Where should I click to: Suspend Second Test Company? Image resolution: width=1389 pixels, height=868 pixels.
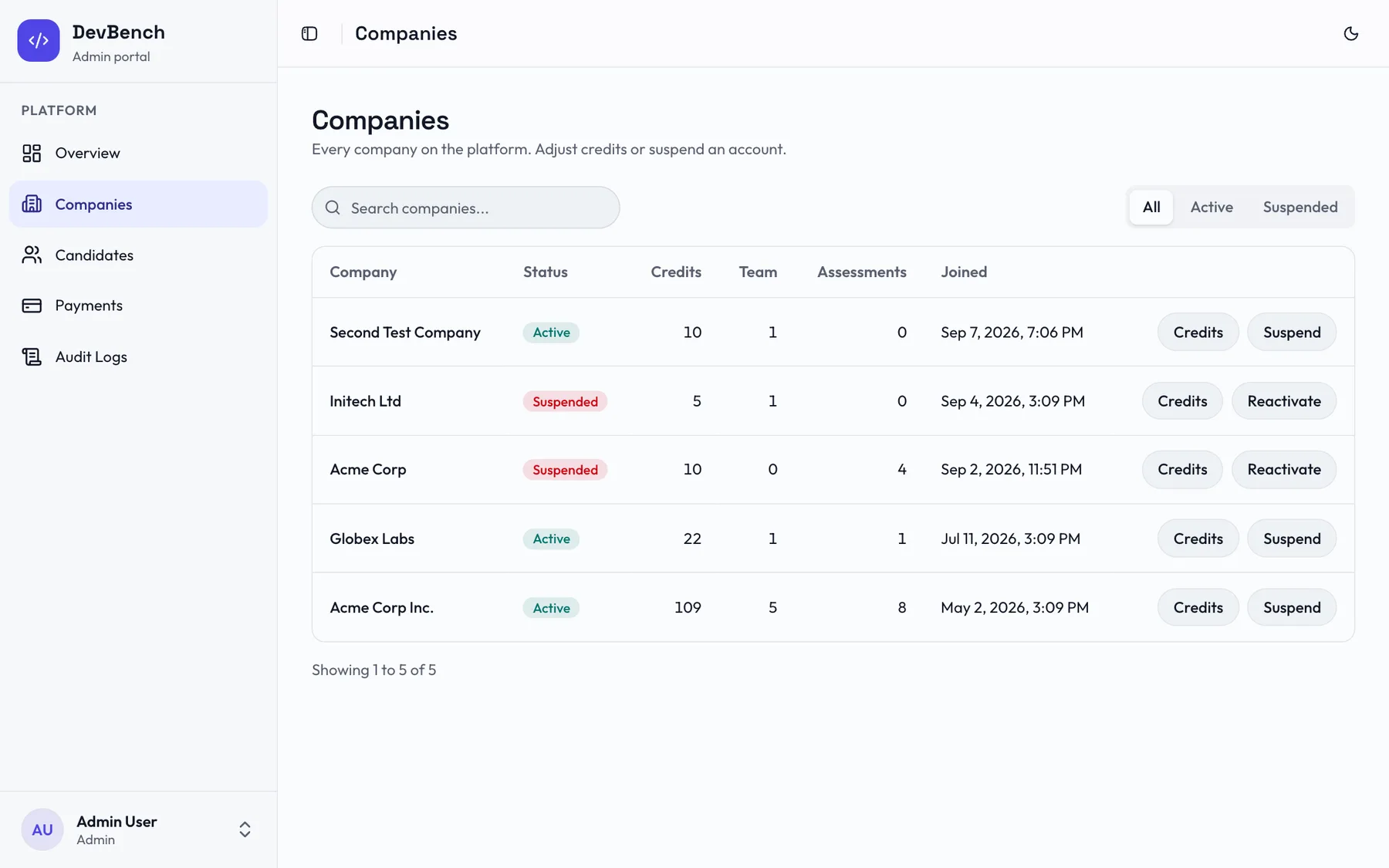[1292, 332]
